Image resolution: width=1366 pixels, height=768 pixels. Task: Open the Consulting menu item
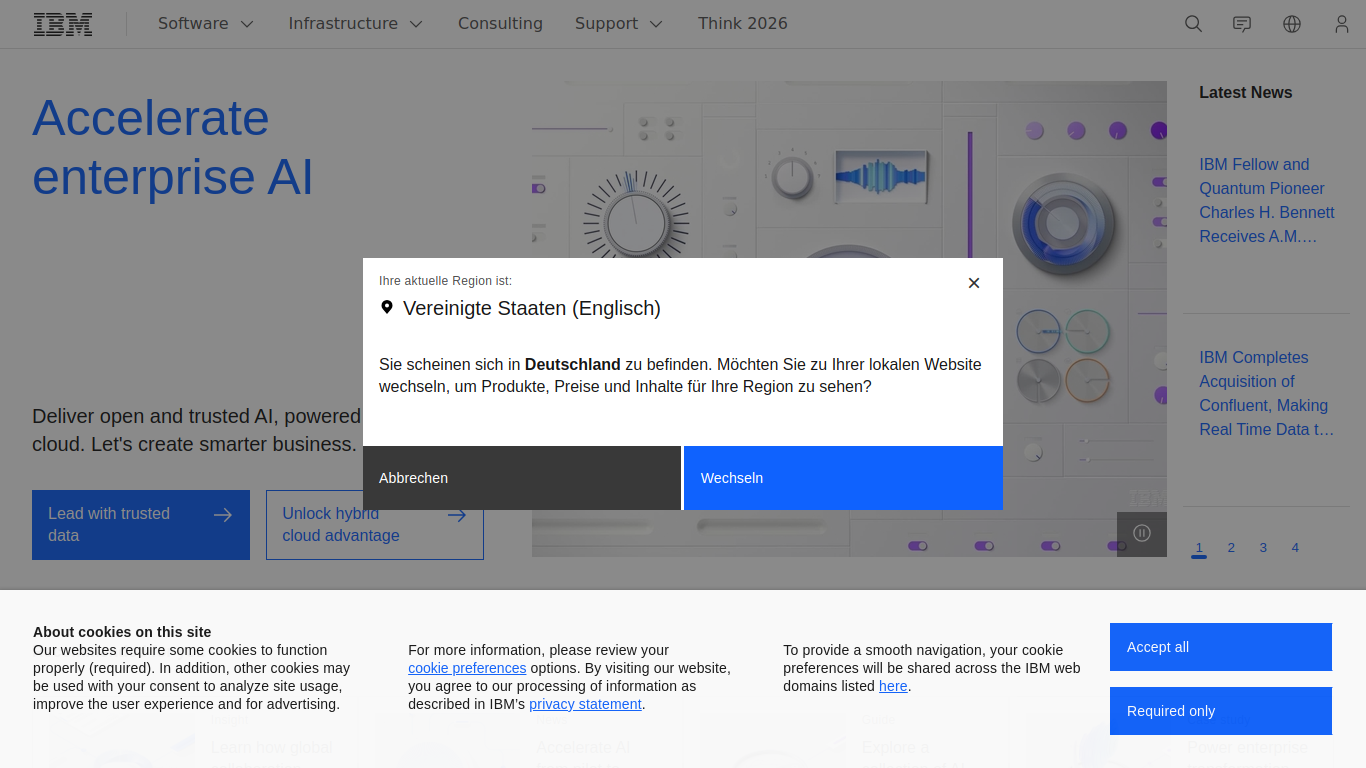point(500,24)
